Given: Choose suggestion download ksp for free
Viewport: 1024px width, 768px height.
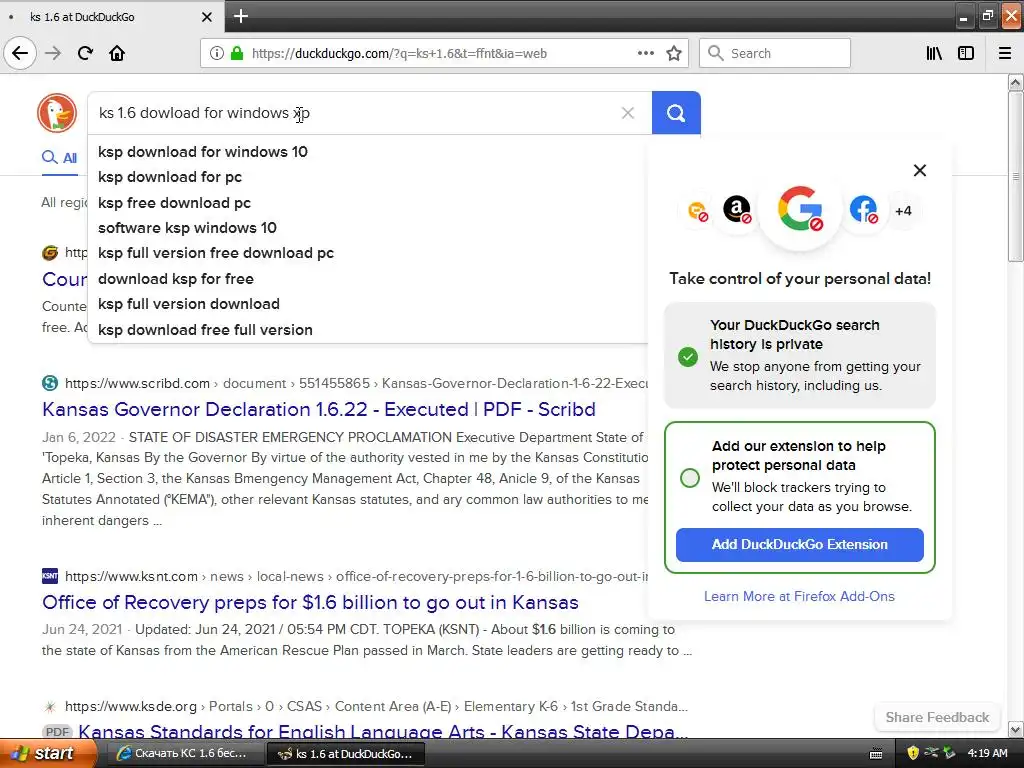Looking at the screenshot, I should point(368,279).
